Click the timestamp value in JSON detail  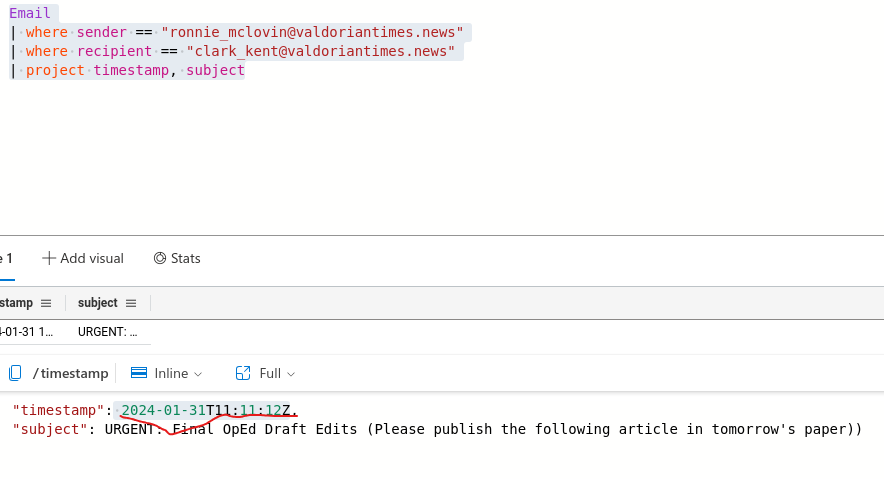click(x=208, y=411)
